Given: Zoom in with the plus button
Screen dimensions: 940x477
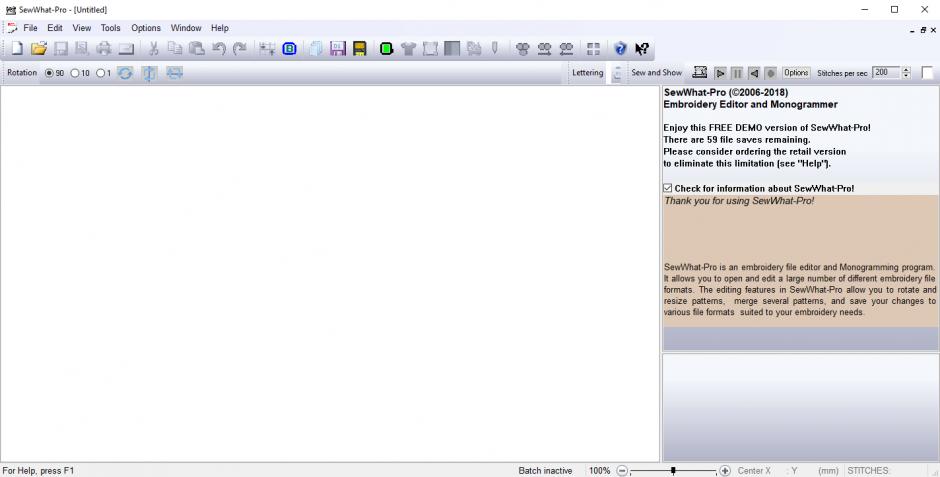Looking at the screenshot, I should (725, 471).
